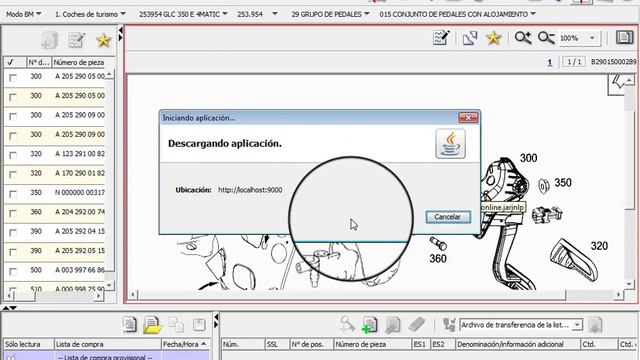Click callout 350 next to the nut

(x=563, y=182)
